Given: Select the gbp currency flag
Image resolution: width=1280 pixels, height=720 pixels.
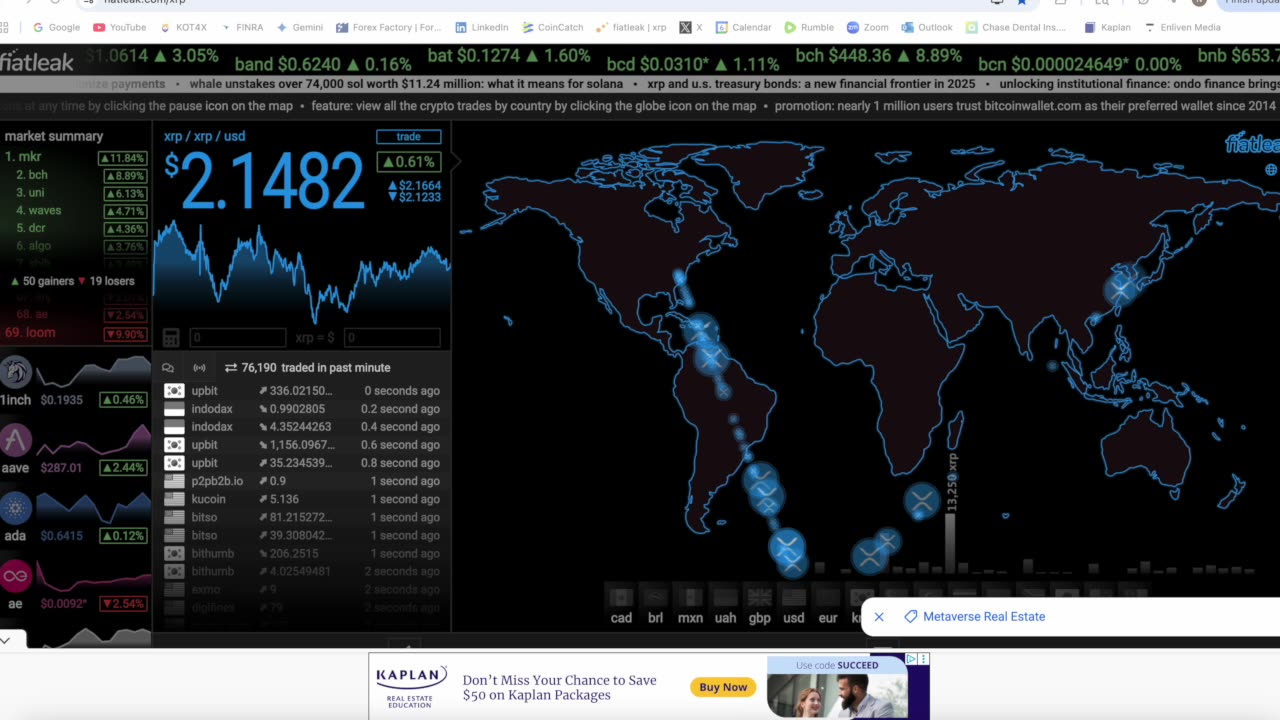Looking at the screenshot, I should (760, 598).
